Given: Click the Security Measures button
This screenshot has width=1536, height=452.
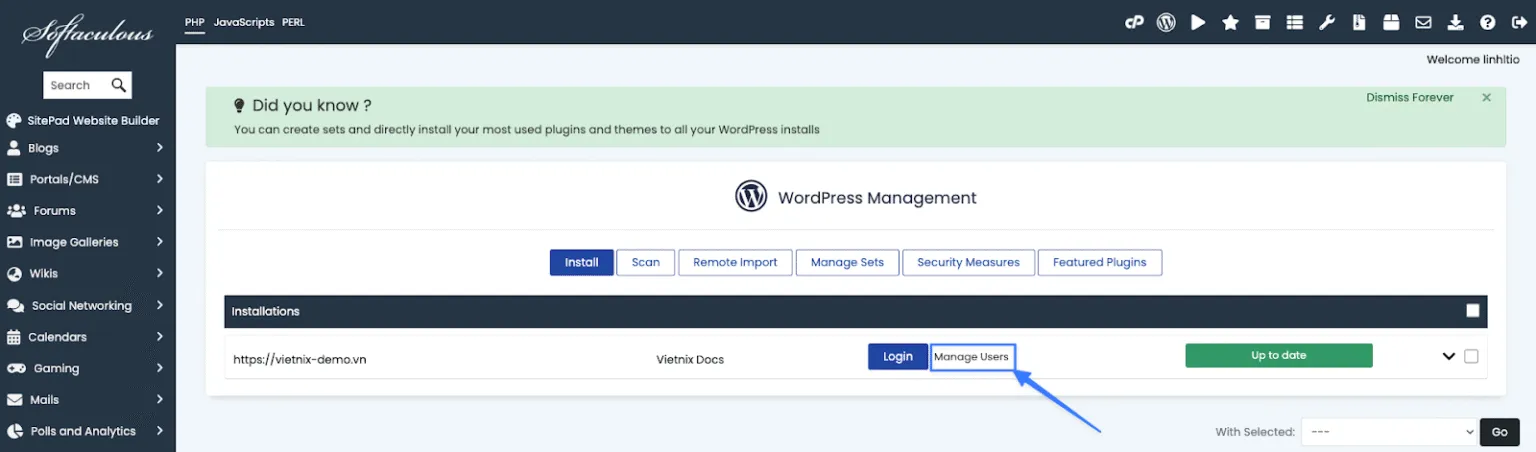Looking at the screenshot, I should pyautogui.click(x=968, y=262).
